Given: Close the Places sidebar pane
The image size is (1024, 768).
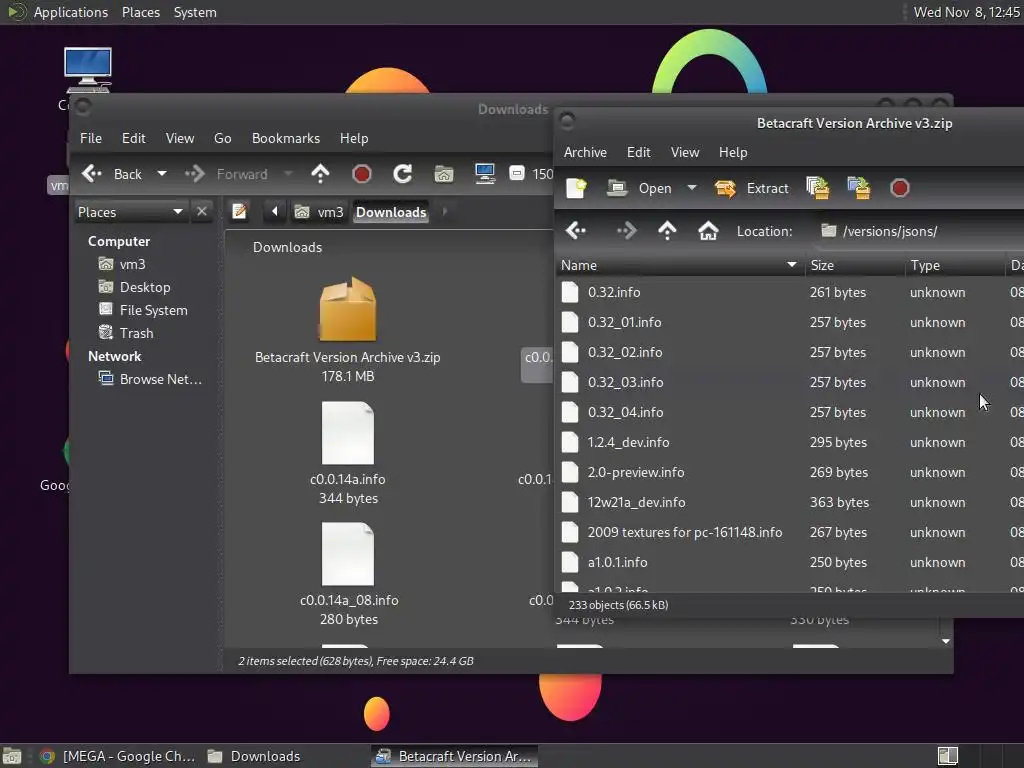Looking at the screenshot, I should (202, 212).
